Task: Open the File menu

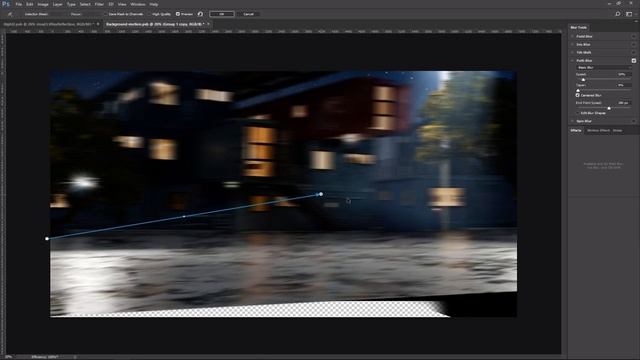Action: point(19,4)
